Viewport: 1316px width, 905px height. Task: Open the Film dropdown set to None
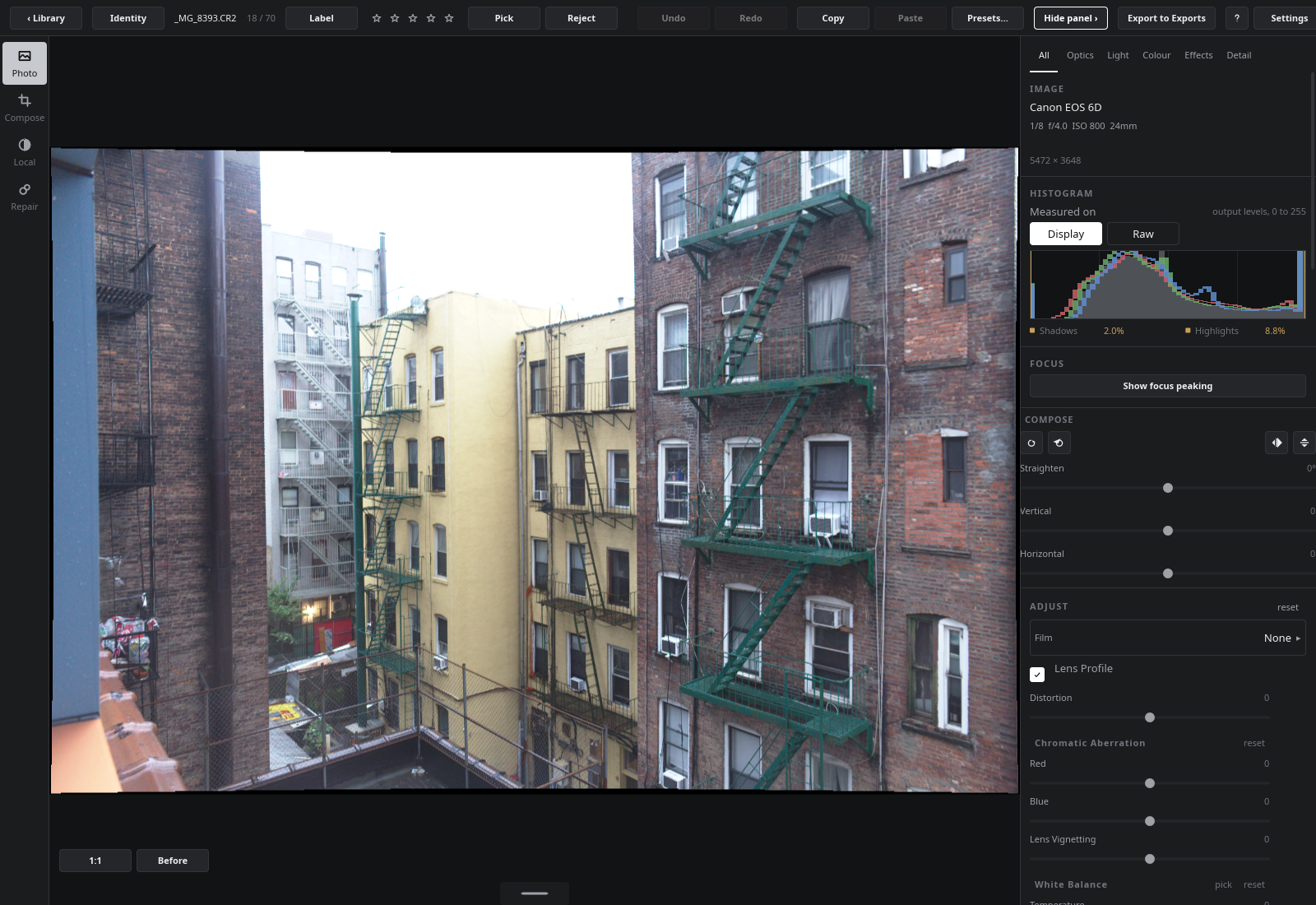(1168, 638)
